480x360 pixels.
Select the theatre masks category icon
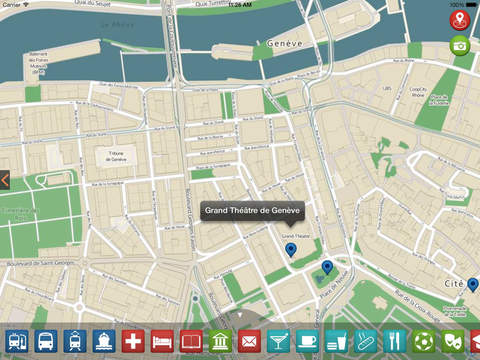click(453, 341)
